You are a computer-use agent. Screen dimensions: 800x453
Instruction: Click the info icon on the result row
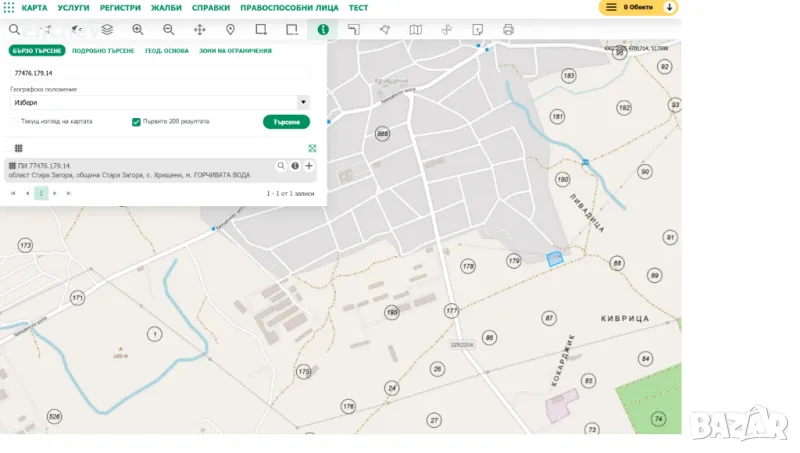tap(296, 166)
